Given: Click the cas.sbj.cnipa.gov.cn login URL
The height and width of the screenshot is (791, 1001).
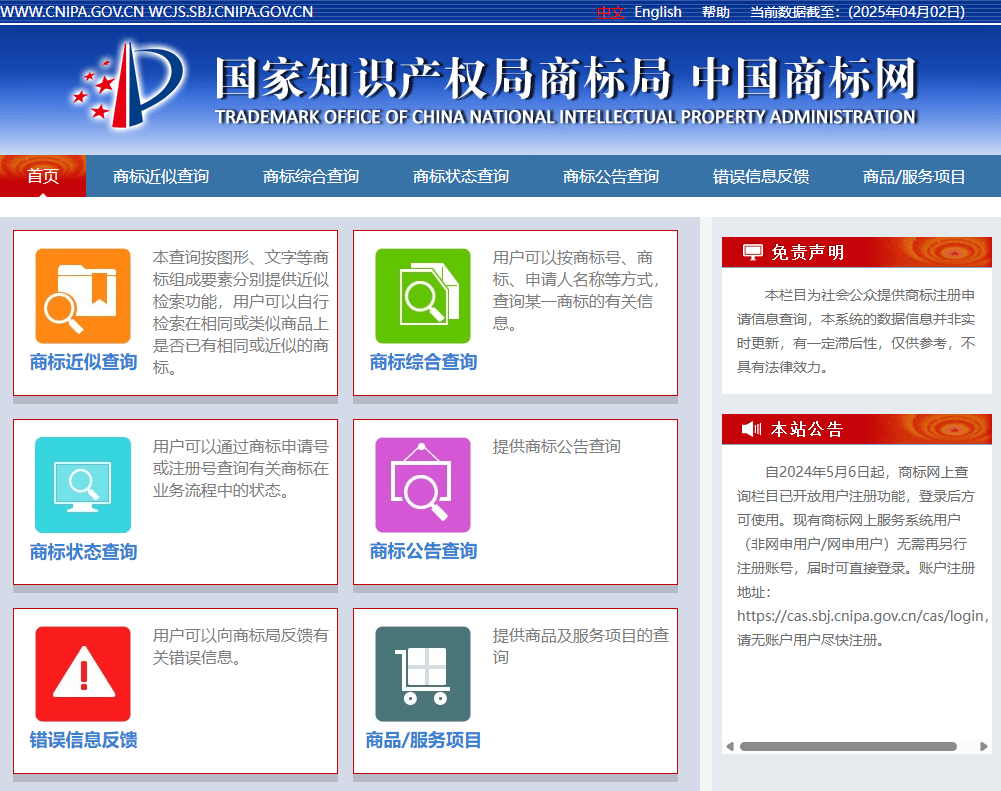Looking at the screenshot, I should [860, 616].
